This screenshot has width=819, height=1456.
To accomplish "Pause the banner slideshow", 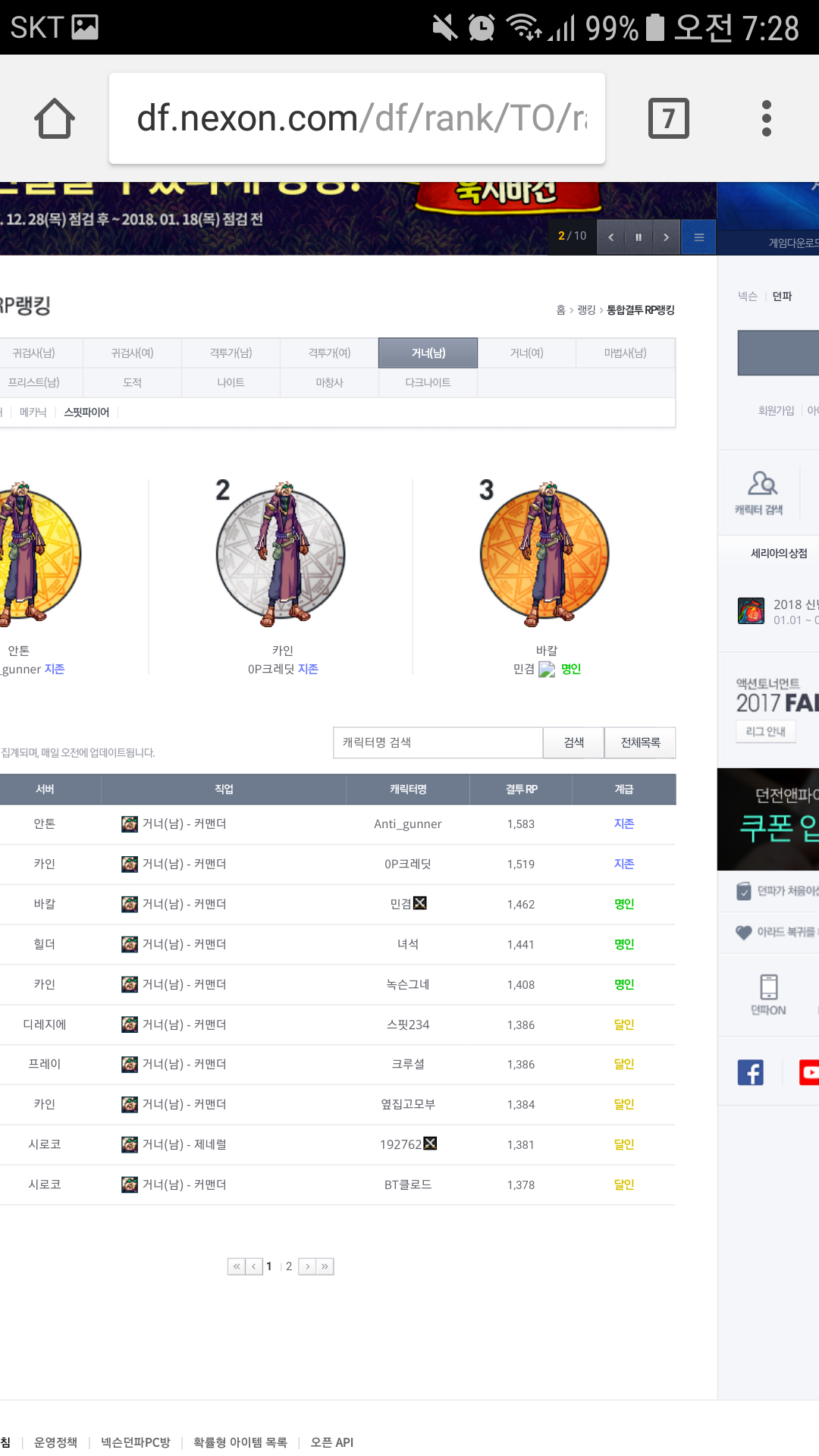I will click(639, 237).
